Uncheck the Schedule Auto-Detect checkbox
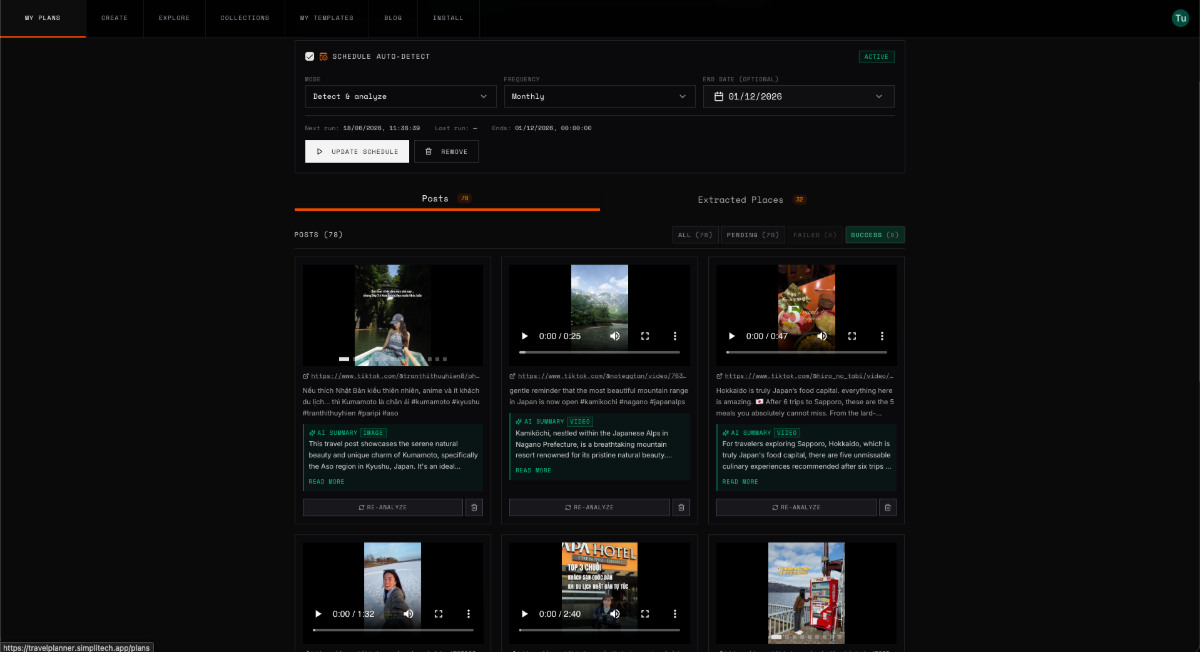This screenshot has width=1200, height=652. (310, 56)
